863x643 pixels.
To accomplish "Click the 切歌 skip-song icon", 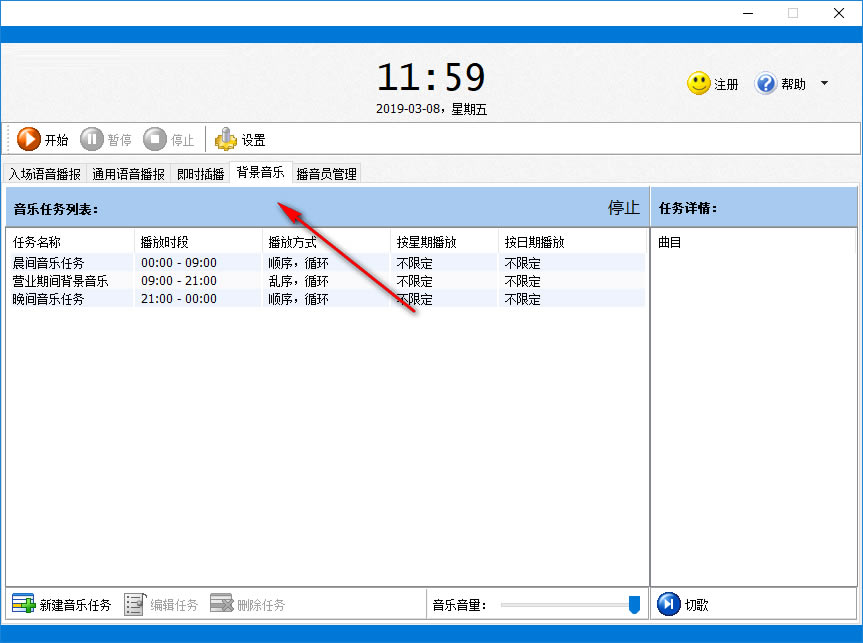I will pyautogui.click(x=667, y=603).
